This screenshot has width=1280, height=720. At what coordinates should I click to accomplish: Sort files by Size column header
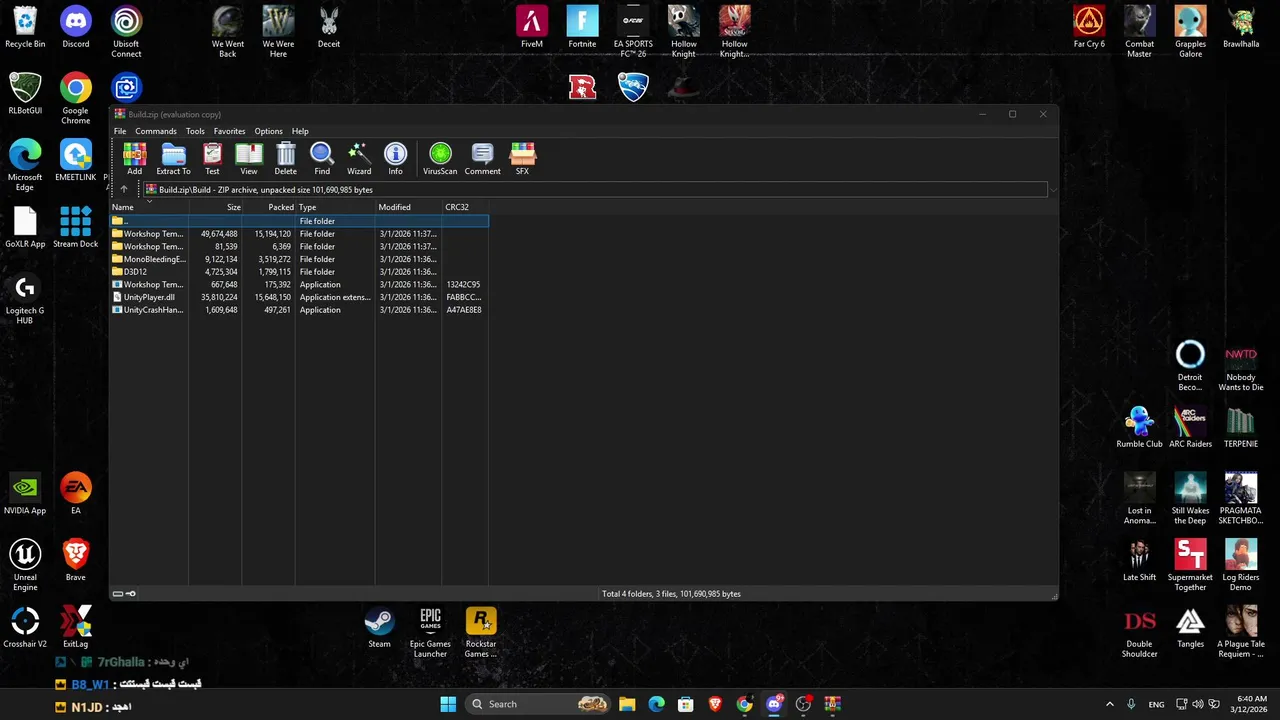click(x=216, y=207)
